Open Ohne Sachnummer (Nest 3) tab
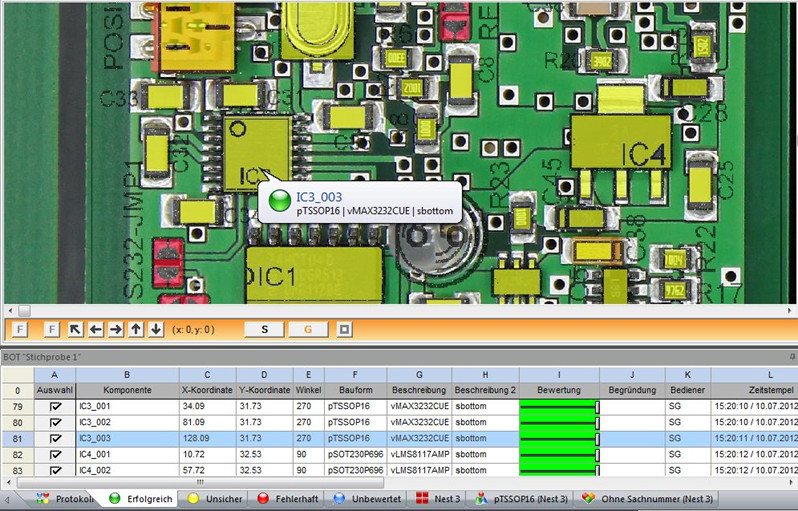The image size is (798, 511). (x=647, y=499)
